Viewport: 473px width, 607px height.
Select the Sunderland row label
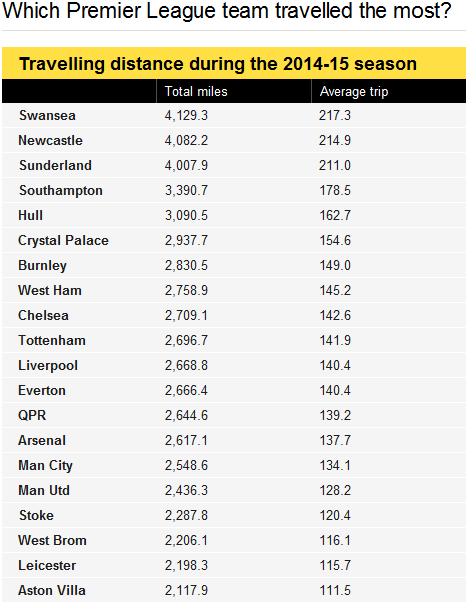coord(55,165)
